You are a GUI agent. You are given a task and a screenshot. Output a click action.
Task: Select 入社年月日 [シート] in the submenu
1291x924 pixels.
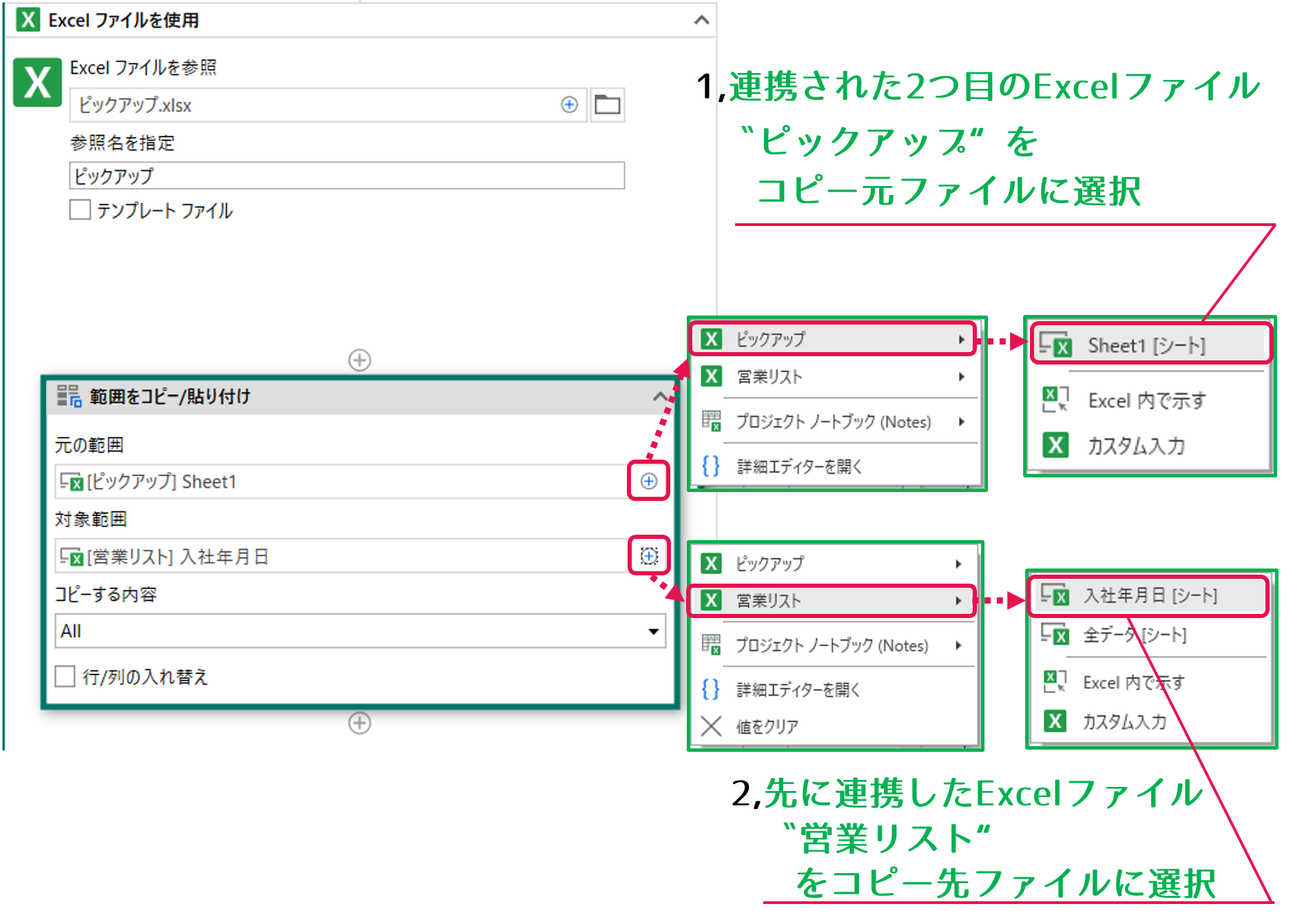pyautogui.click(x=1148, y=595)
